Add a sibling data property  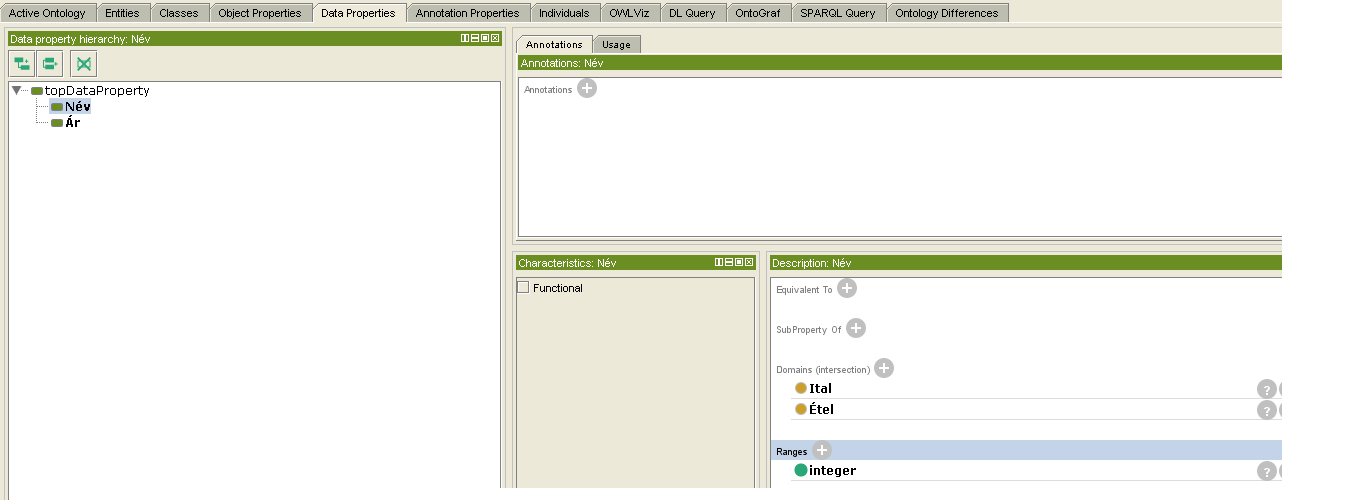point(50,64)
